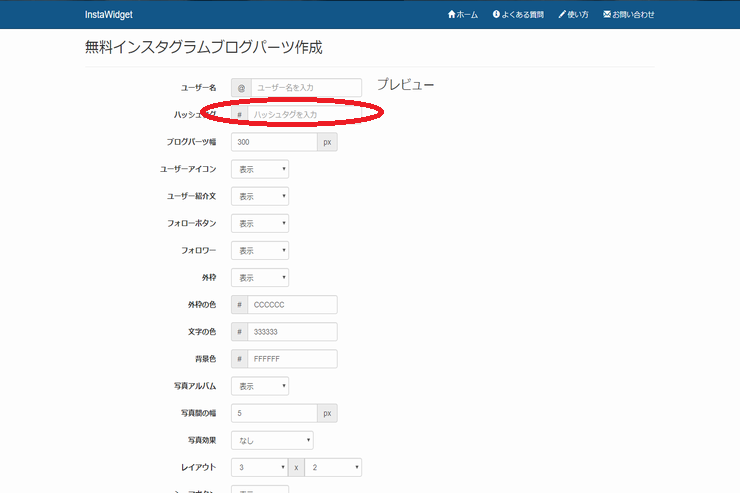Click the # icon beside 文字の色 field
Viewport: 740px width, 493px height.
coord(239,332)
